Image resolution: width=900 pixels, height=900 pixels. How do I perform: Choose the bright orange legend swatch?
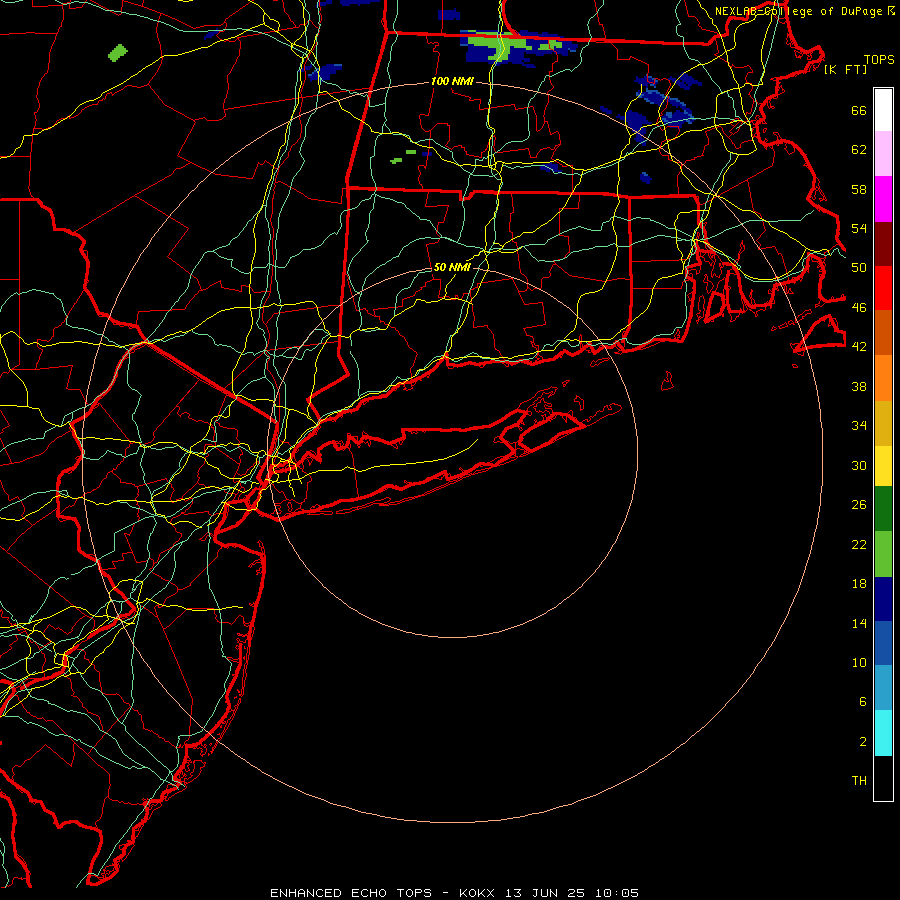[x=883, y=378]
